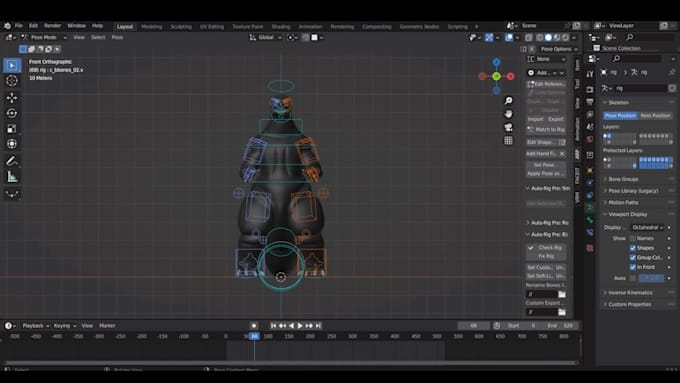Click the red X axis gizmo ball
Image resolution: width=680 pixels, height=383 pixels.
pos(510,76)
